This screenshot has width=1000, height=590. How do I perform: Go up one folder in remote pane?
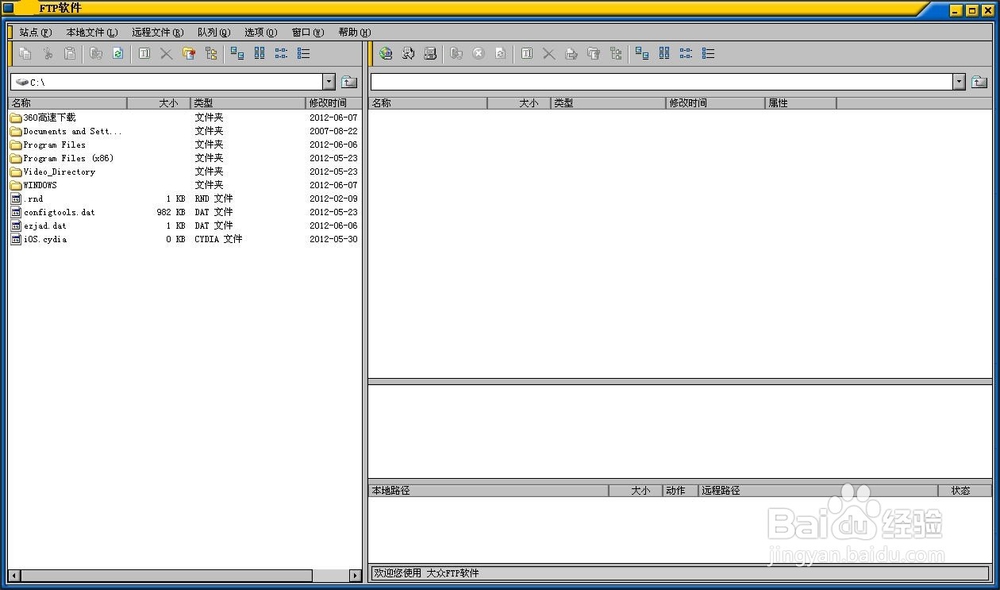(x=979, y=82)
